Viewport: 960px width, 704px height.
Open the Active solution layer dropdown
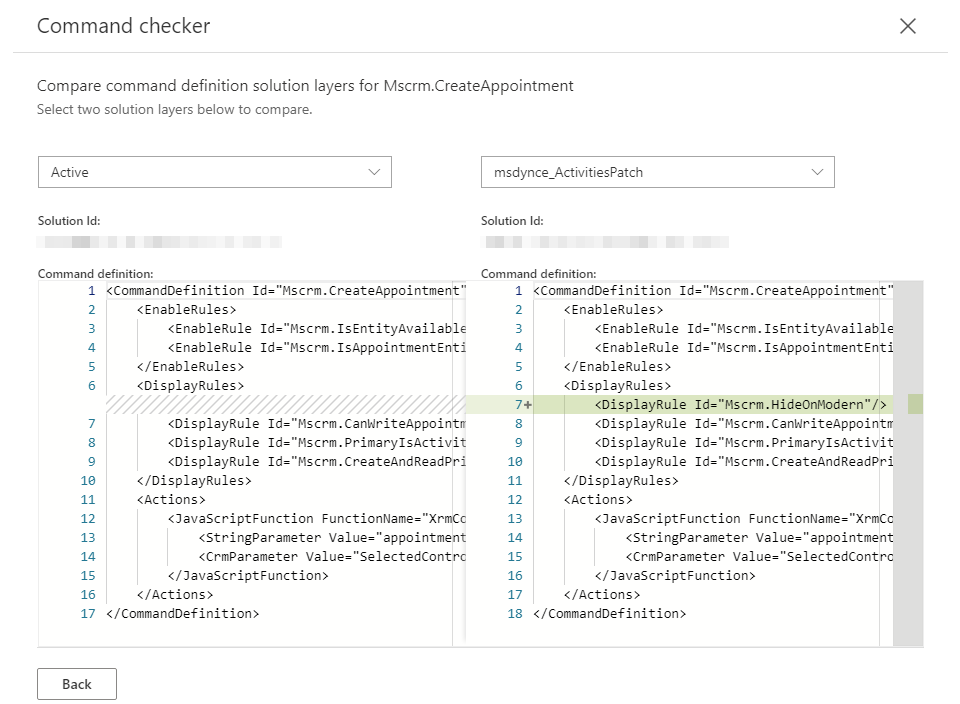click(215, 172)
